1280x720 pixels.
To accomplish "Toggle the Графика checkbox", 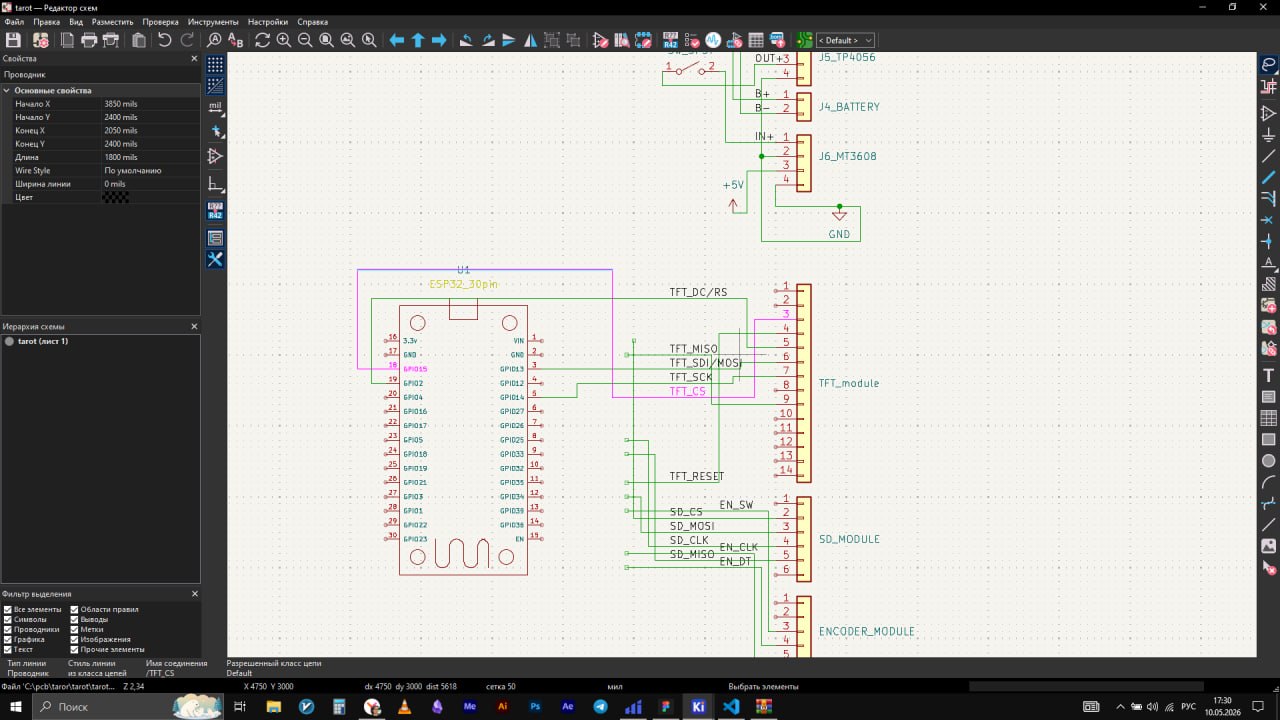I will (8, 639).
